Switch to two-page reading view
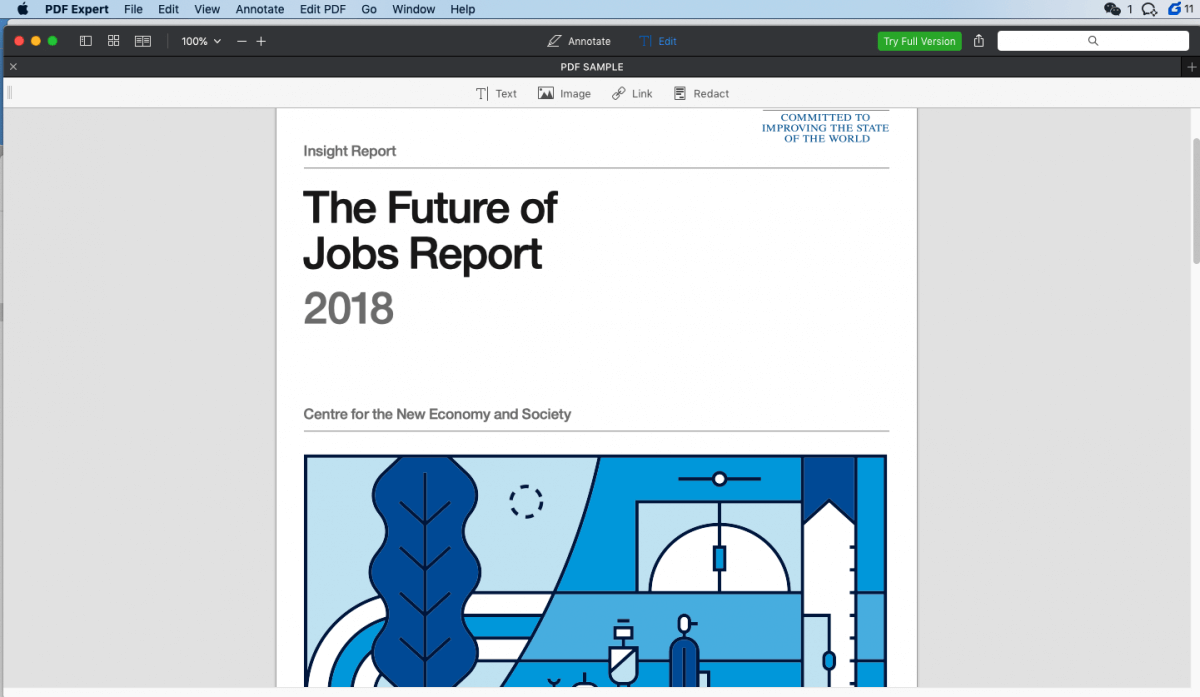This screenshot has width=1200, height=697. (x=142, y=41)
